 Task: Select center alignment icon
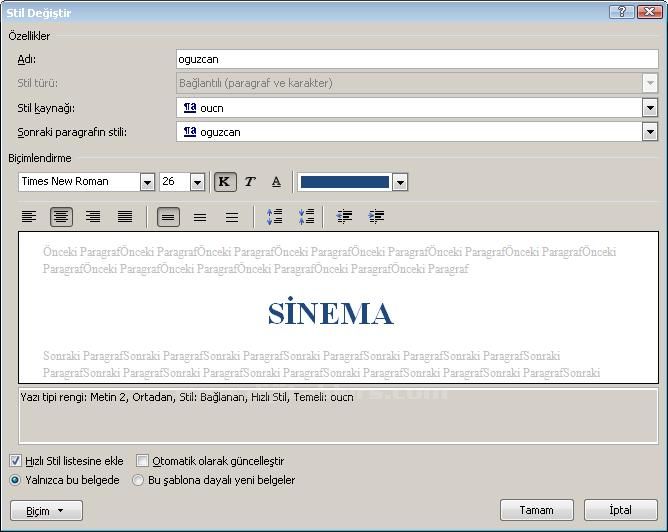pos(61,217)
